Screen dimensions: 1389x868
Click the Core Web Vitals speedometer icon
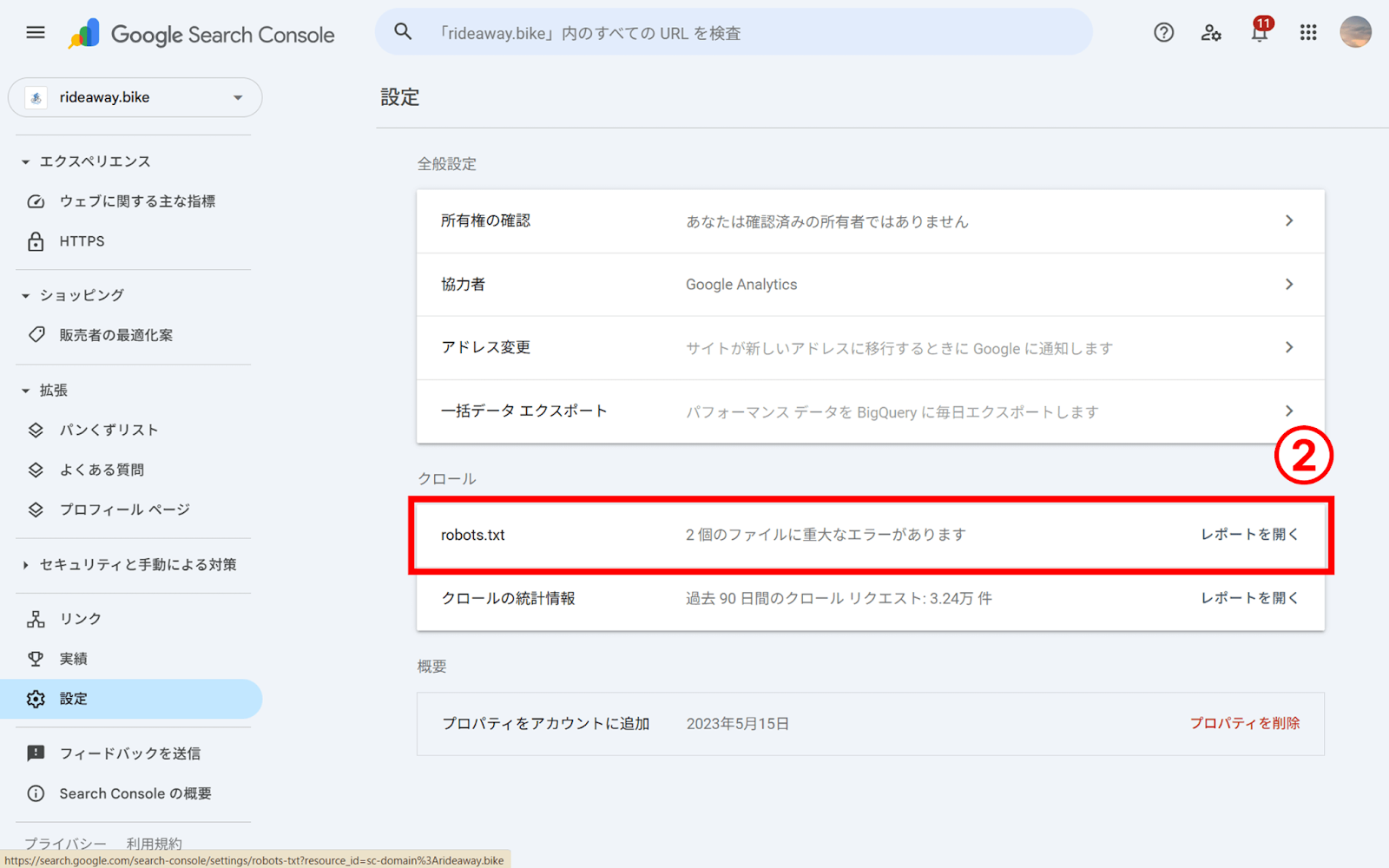[36, 201]
